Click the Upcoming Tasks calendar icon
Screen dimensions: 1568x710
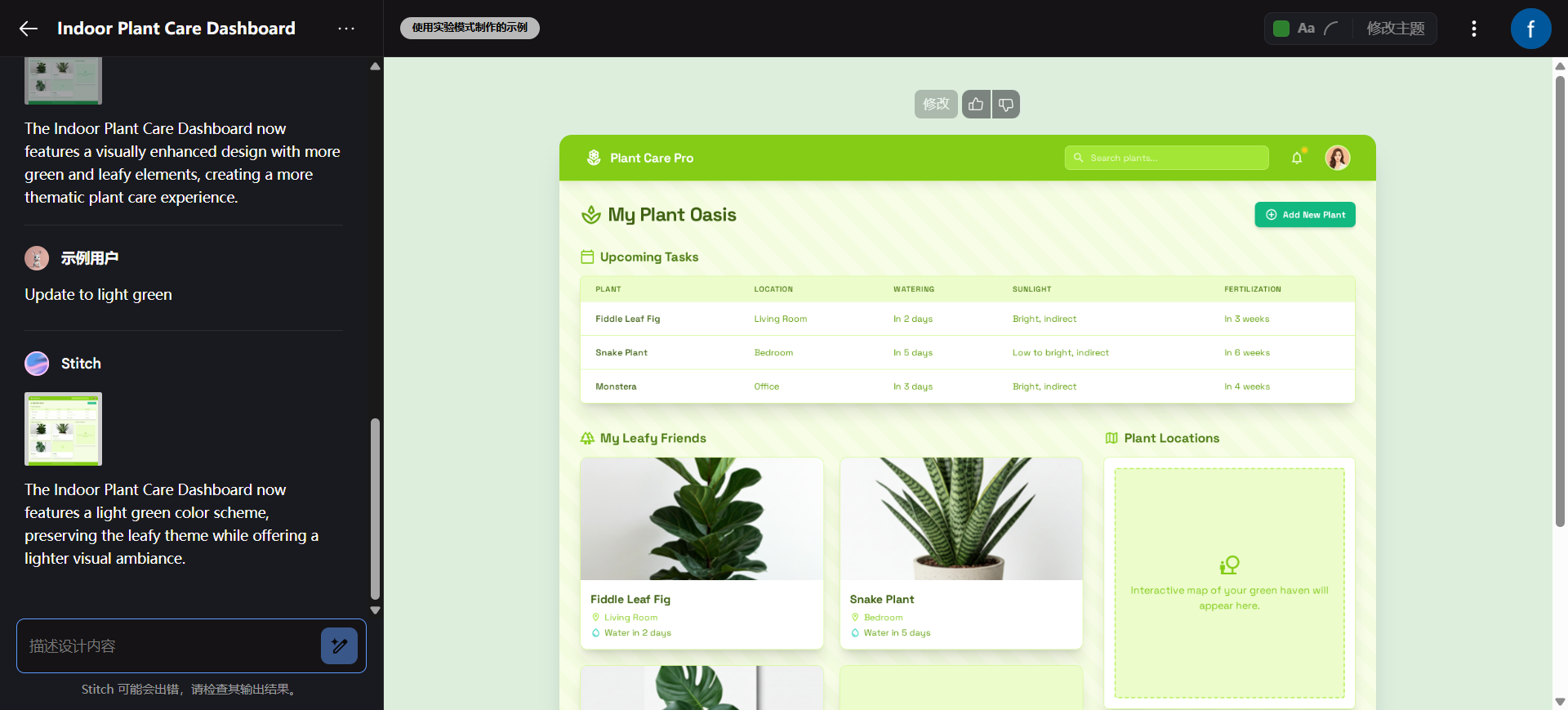(x=587, y=257)
